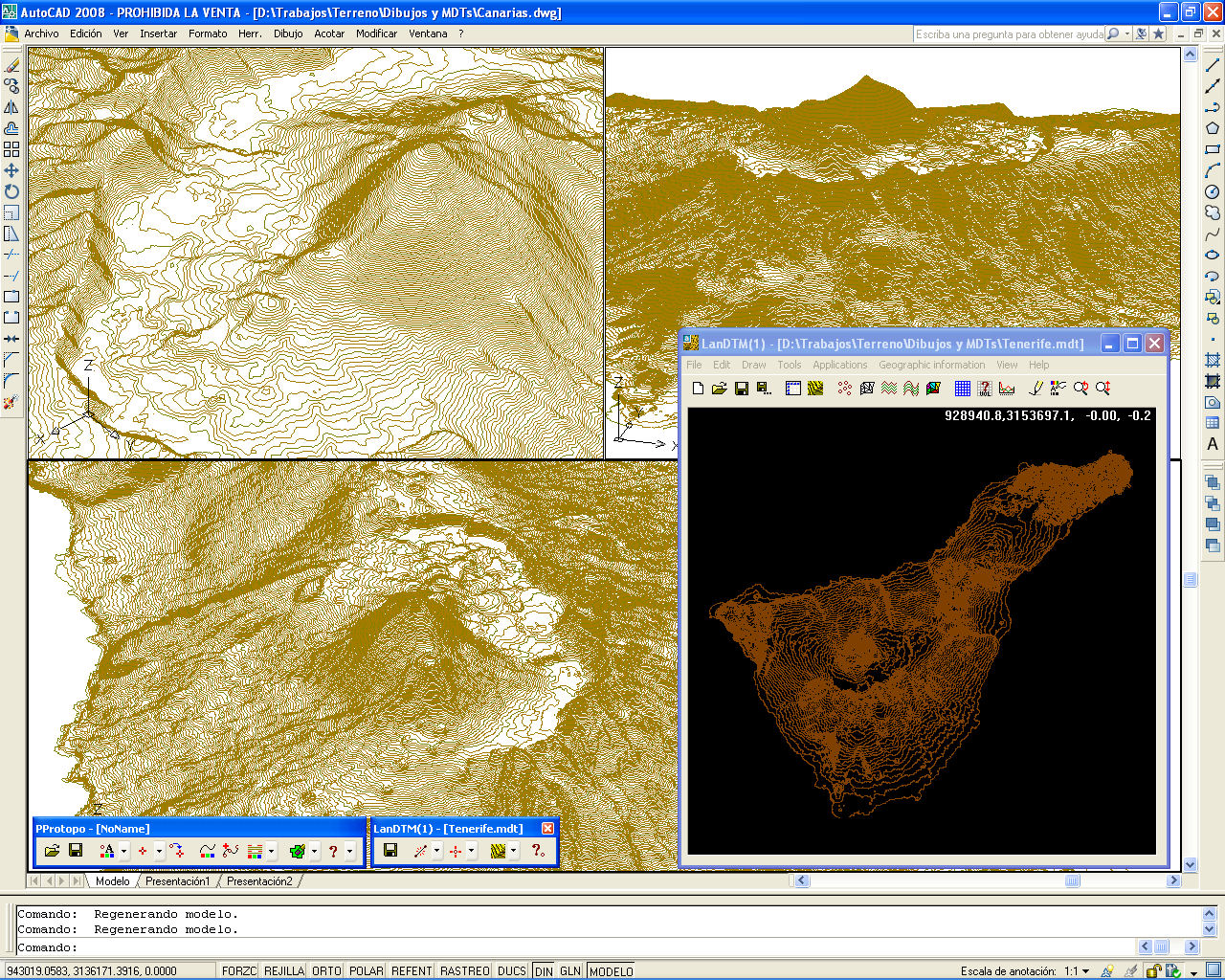Click vertical scrollbar down arrow of drawing area
This screenshot has height=980, width=1225.
[1191, 864]
